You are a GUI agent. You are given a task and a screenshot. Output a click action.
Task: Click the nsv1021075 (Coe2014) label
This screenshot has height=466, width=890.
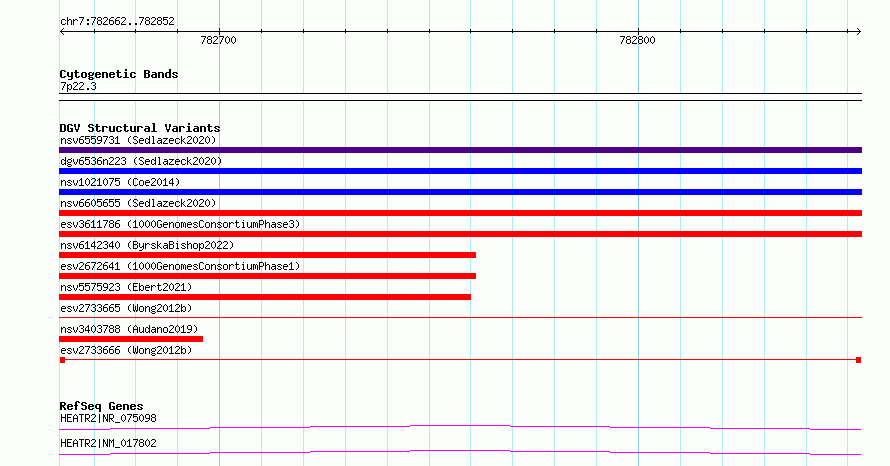(120, 182)
